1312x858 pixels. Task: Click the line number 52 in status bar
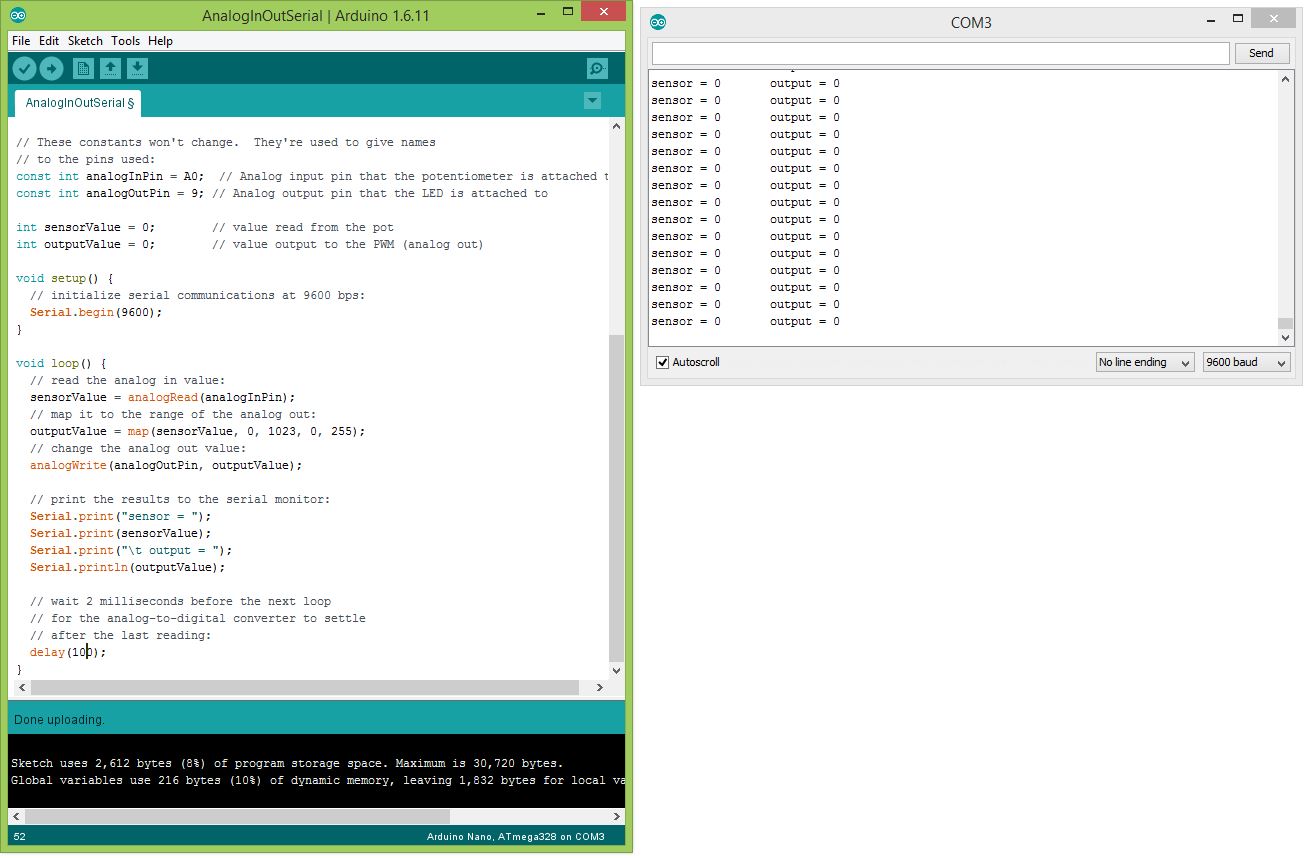pyautogui.click(x=19, y=836)
